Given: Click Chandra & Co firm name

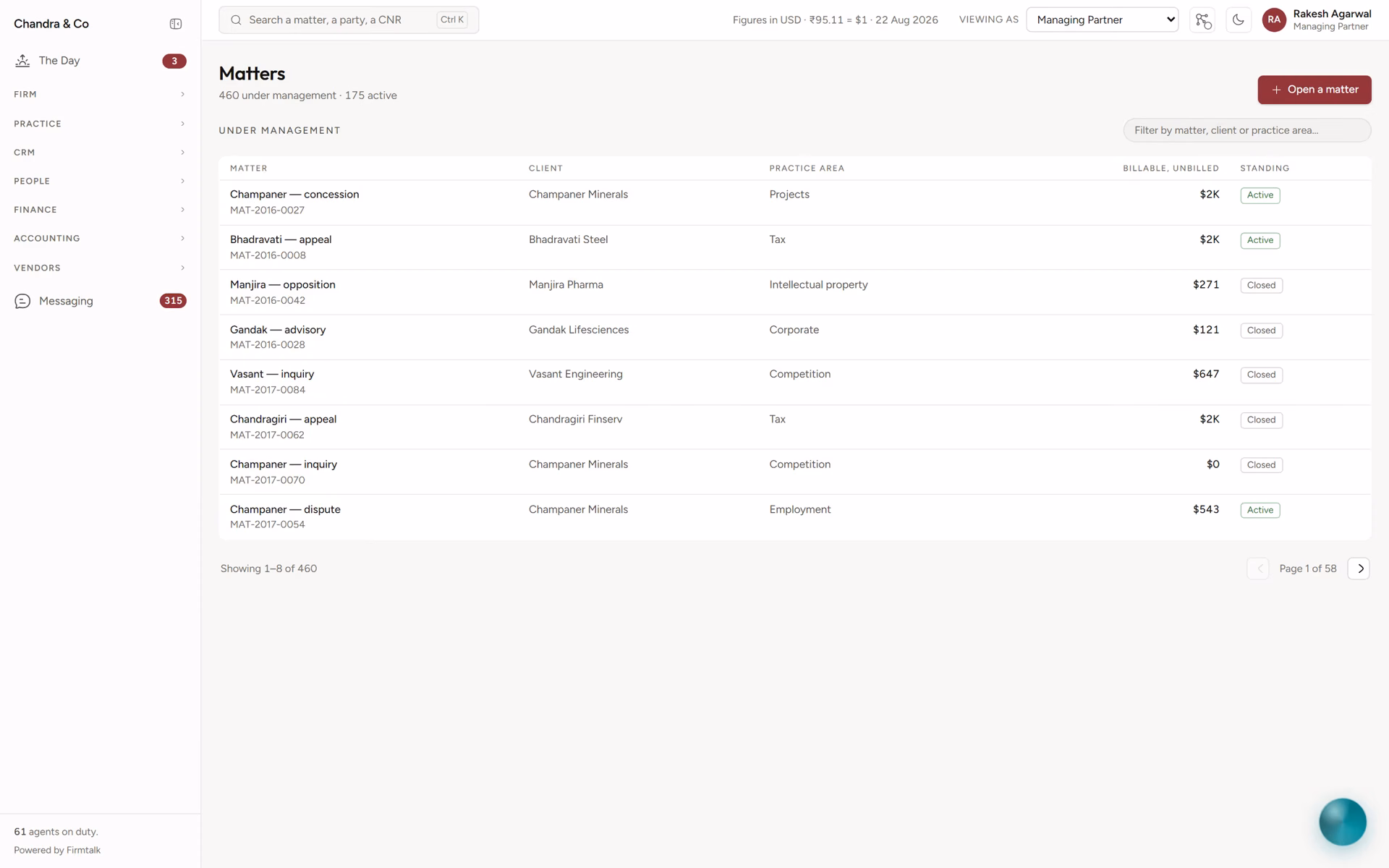Looking at the screenshot, I should [x=51, y=24].
